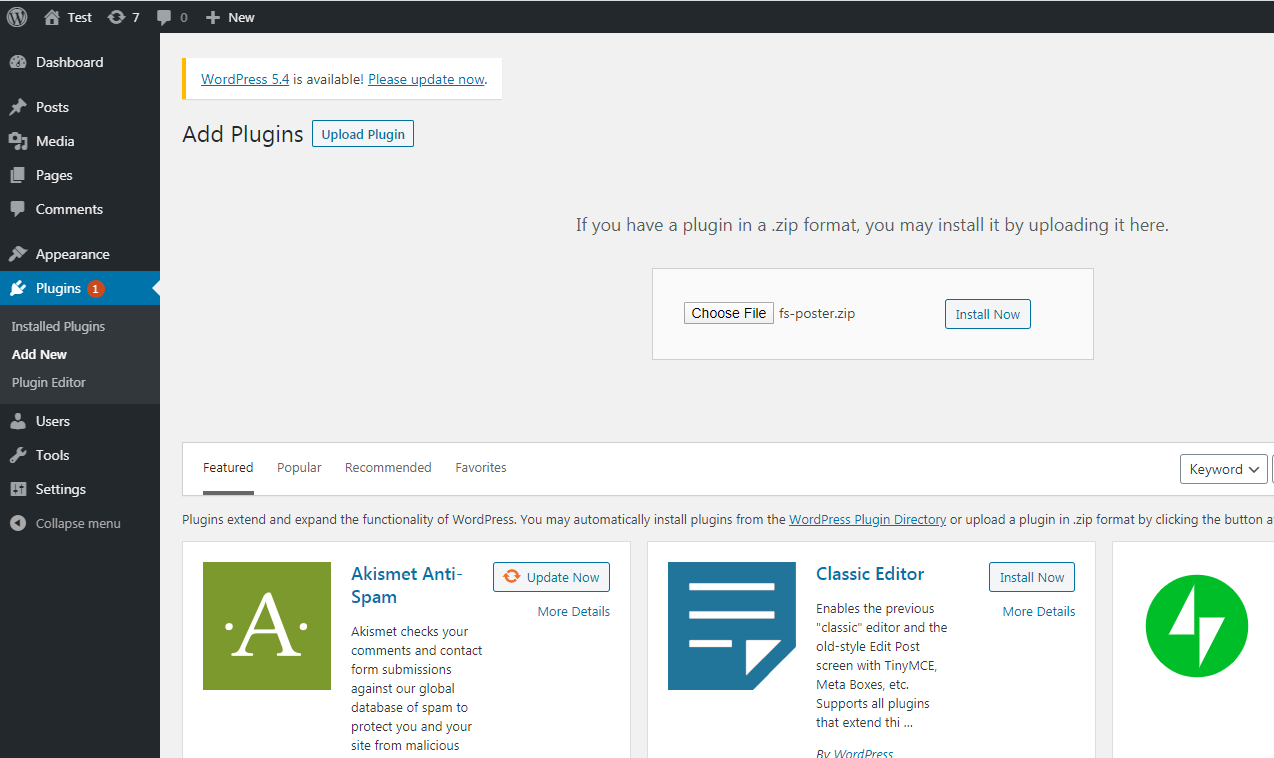
Task: Click the Akismet Anti-Spam plugin logo
Action: click(x=267, y=626)
